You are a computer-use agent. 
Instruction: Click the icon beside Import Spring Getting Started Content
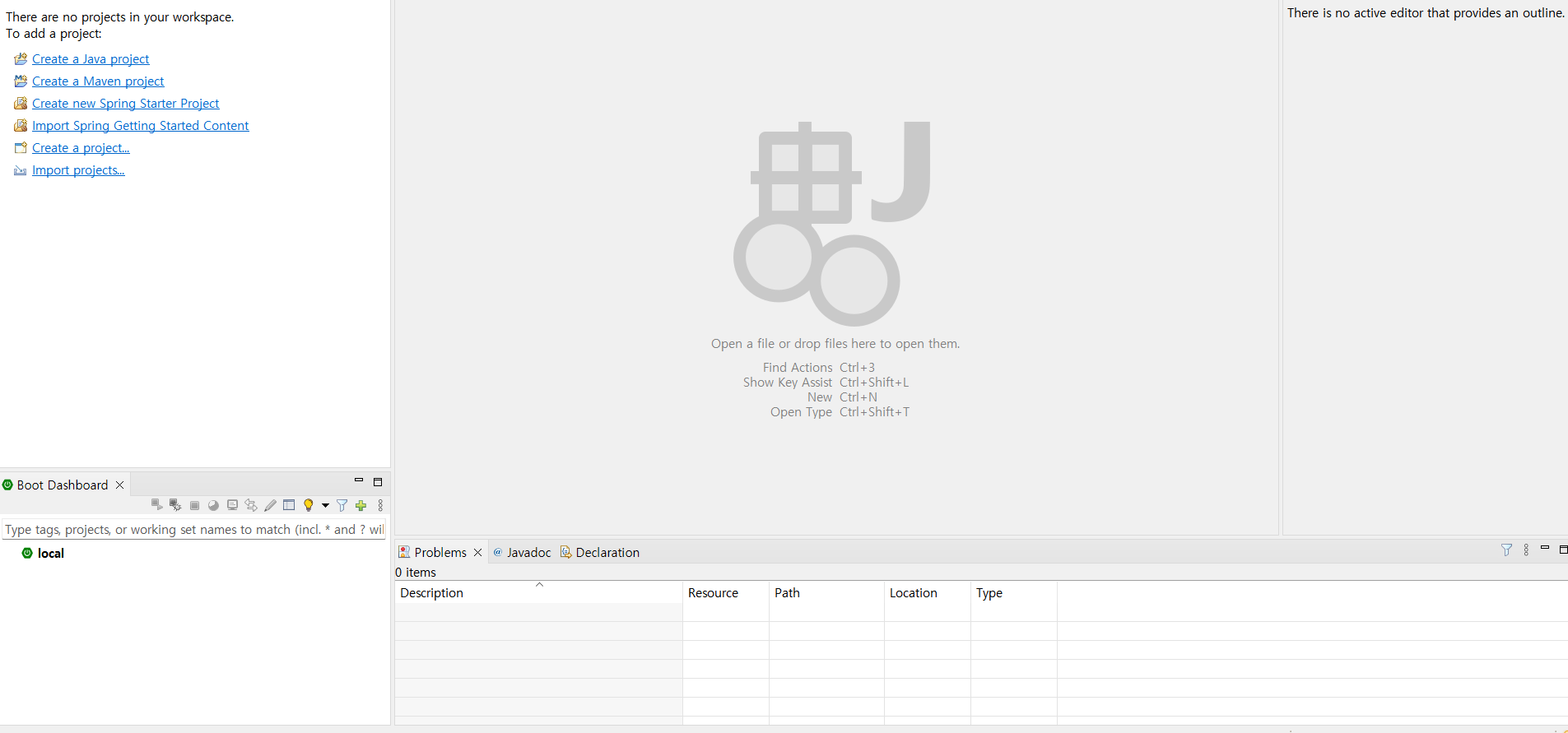click(x=21, y=126)
